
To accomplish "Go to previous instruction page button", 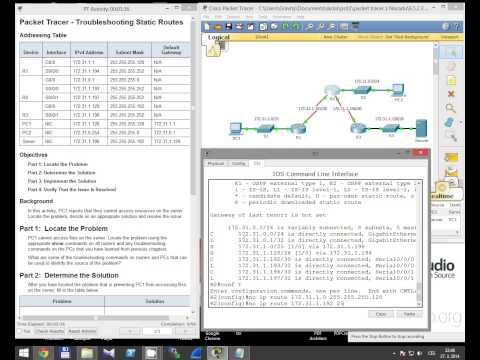I will (130, 331).
